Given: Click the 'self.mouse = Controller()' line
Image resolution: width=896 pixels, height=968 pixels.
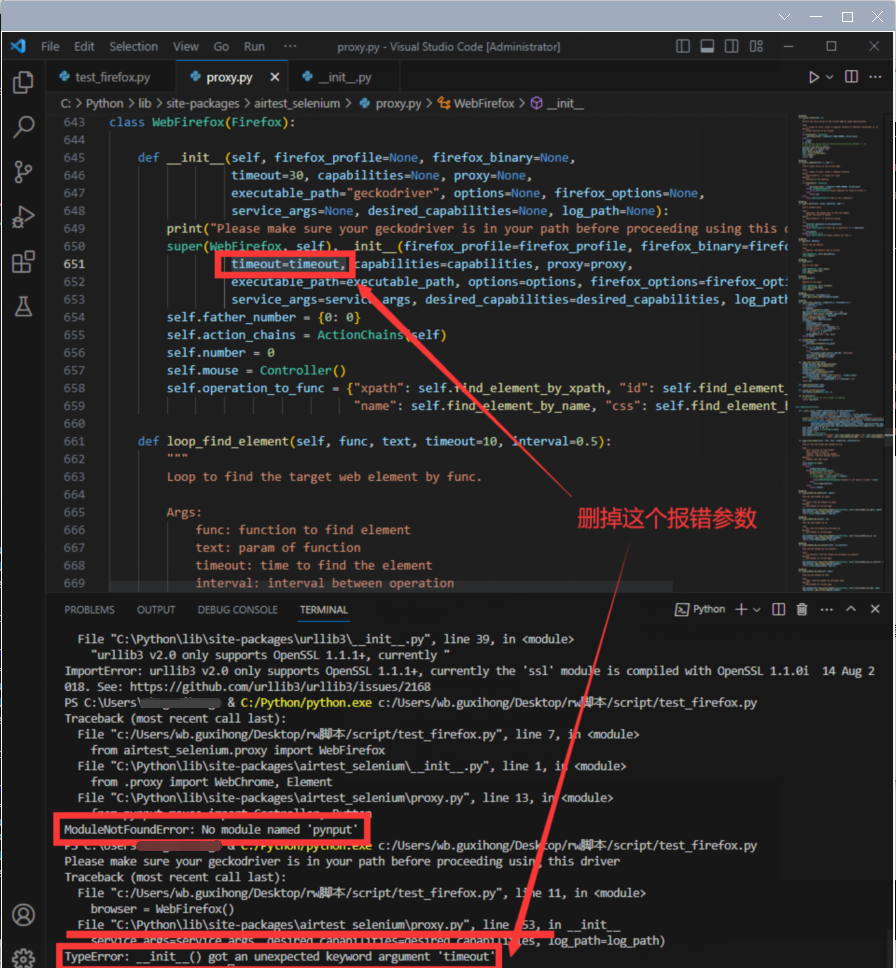Looking at the screenshot, I should click(256, 370).
